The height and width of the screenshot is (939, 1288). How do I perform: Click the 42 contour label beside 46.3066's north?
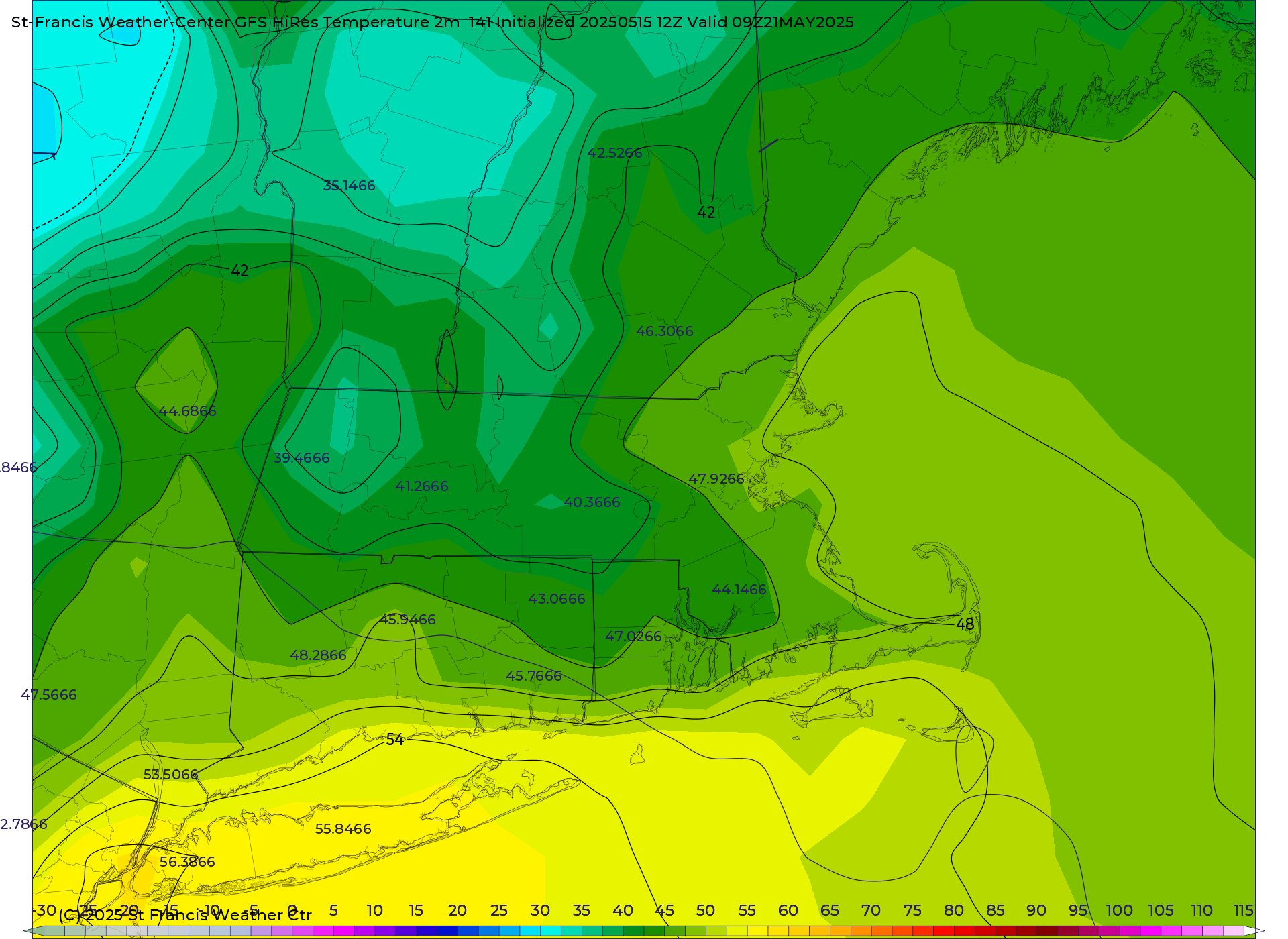coord(706,213)
